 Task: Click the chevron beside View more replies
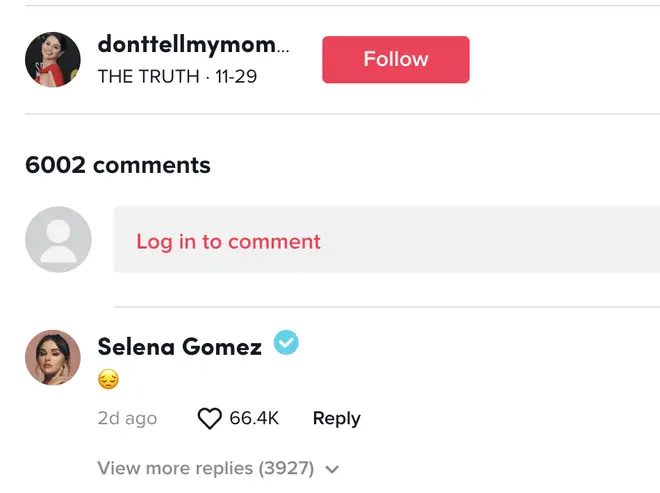click(332, 469)
